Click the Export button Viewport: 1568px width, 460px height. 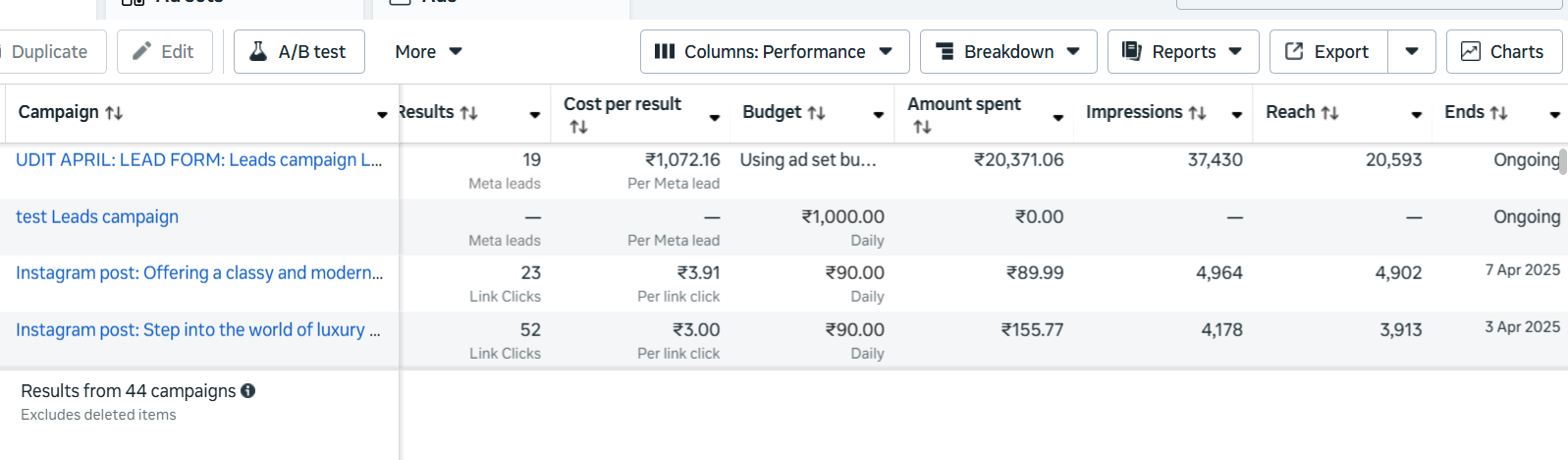point(1327,52)
